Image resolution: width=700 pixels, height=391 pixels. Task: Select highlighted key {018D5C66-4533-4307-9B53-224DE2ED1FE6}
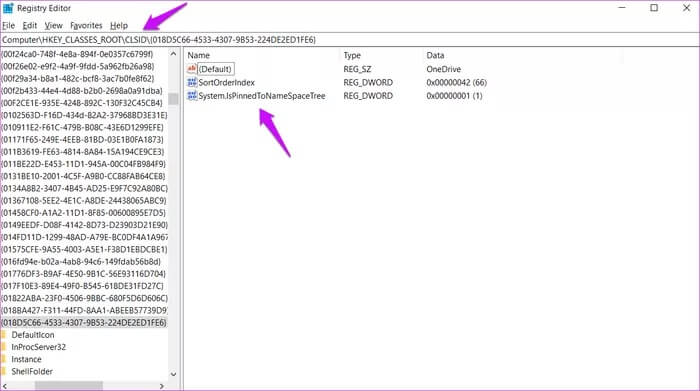click(x=84, y=323)
